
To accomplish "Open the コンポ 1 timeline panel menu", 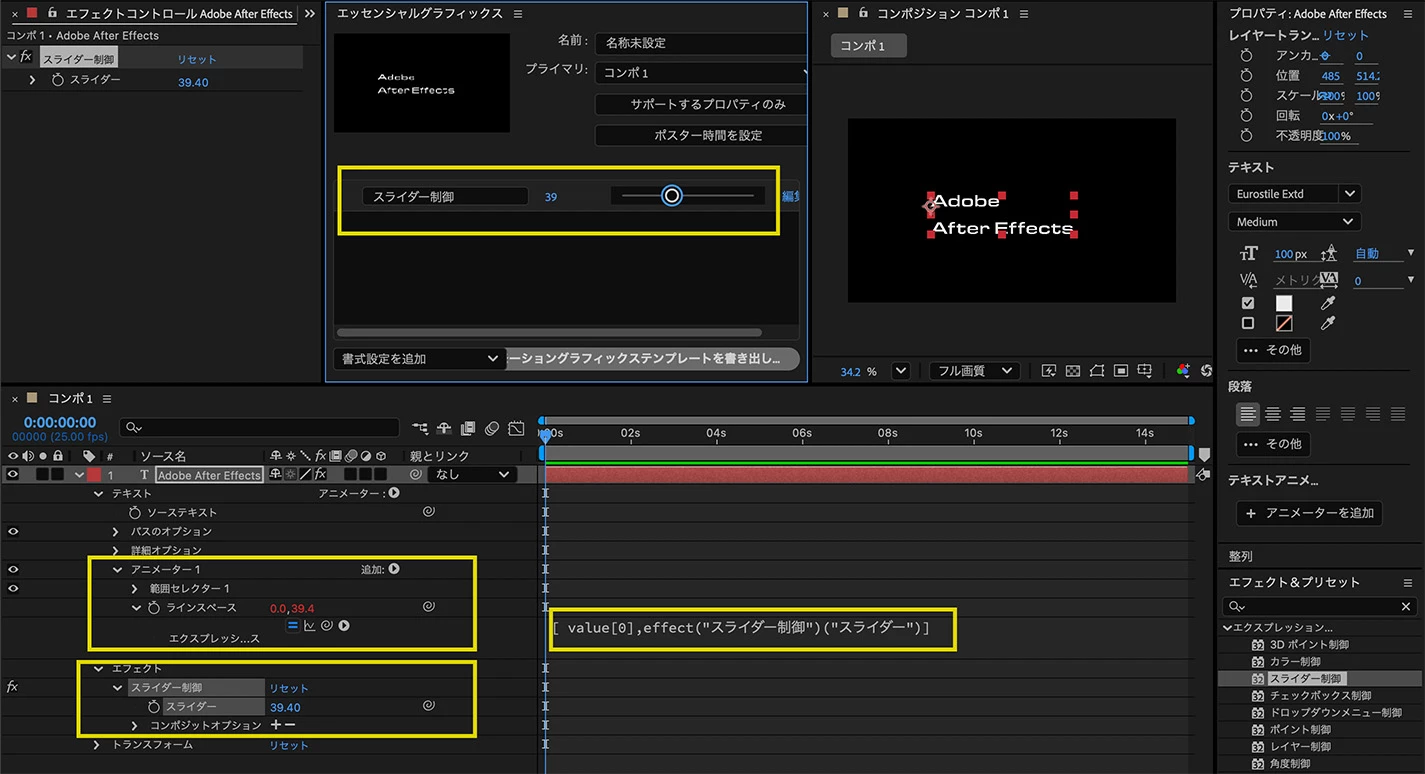I will tap(107, 399).
